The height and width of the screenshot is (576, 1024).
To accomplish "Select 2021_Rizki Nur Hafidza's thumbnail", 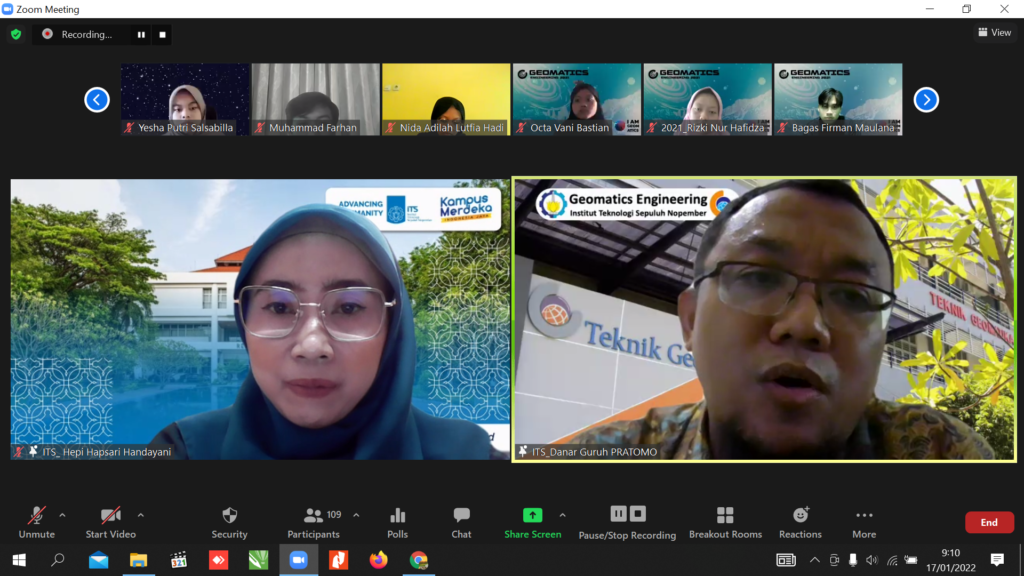I will pos(707,99).
